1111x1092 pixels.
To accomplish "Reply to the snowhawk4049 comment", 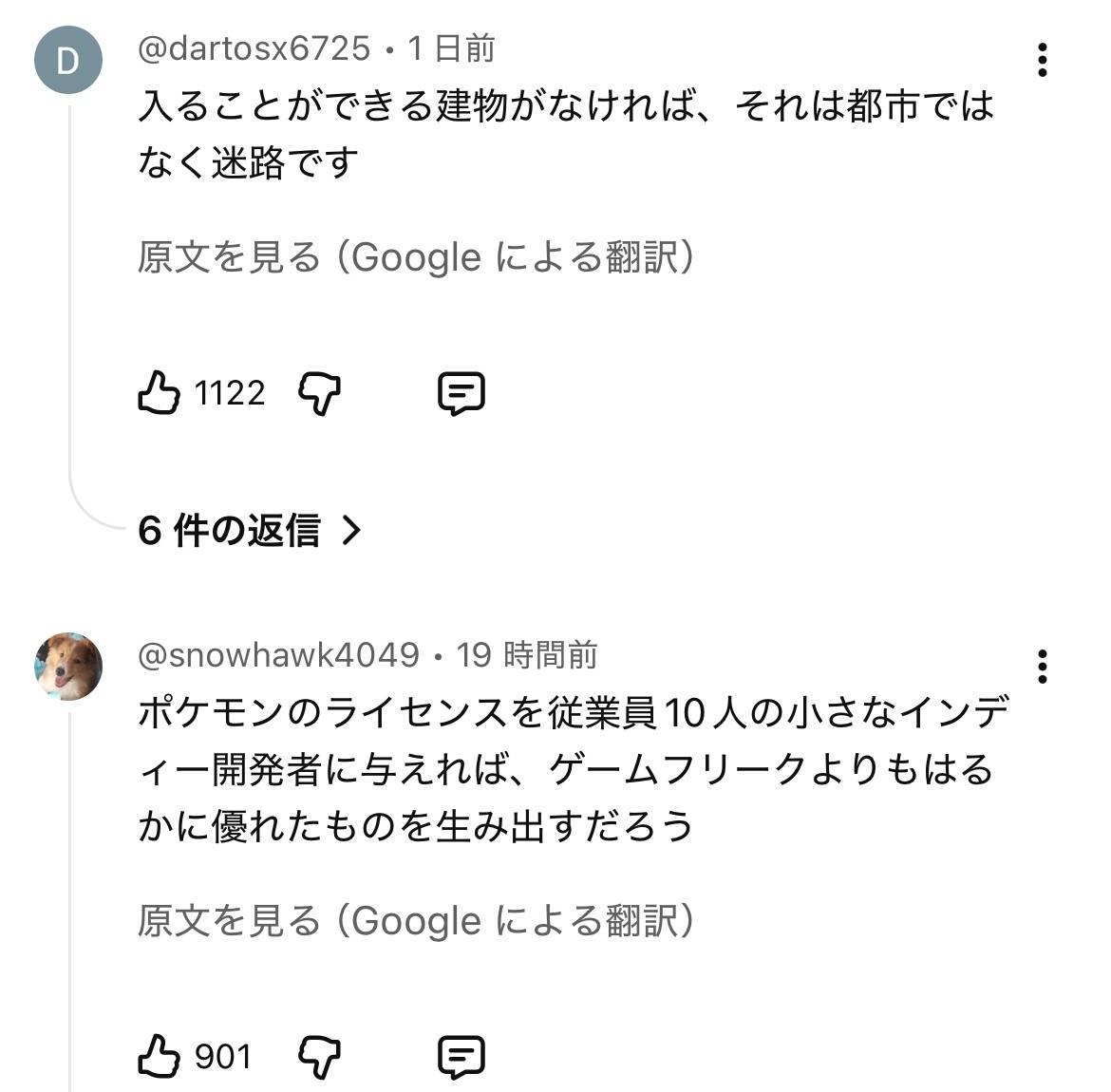I will pos(461,1056).
